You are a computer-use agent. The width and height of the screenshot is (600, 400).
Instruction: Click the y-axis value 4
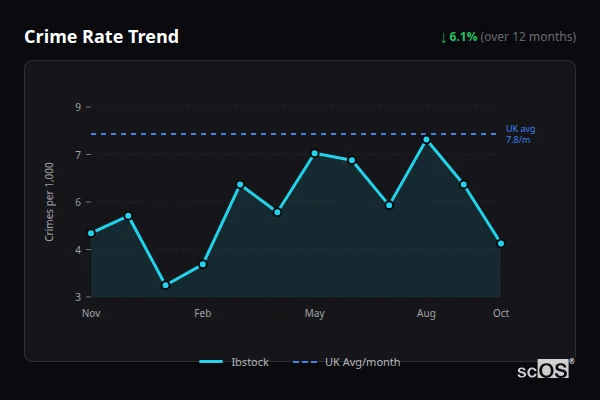click(x=78, y=250)
